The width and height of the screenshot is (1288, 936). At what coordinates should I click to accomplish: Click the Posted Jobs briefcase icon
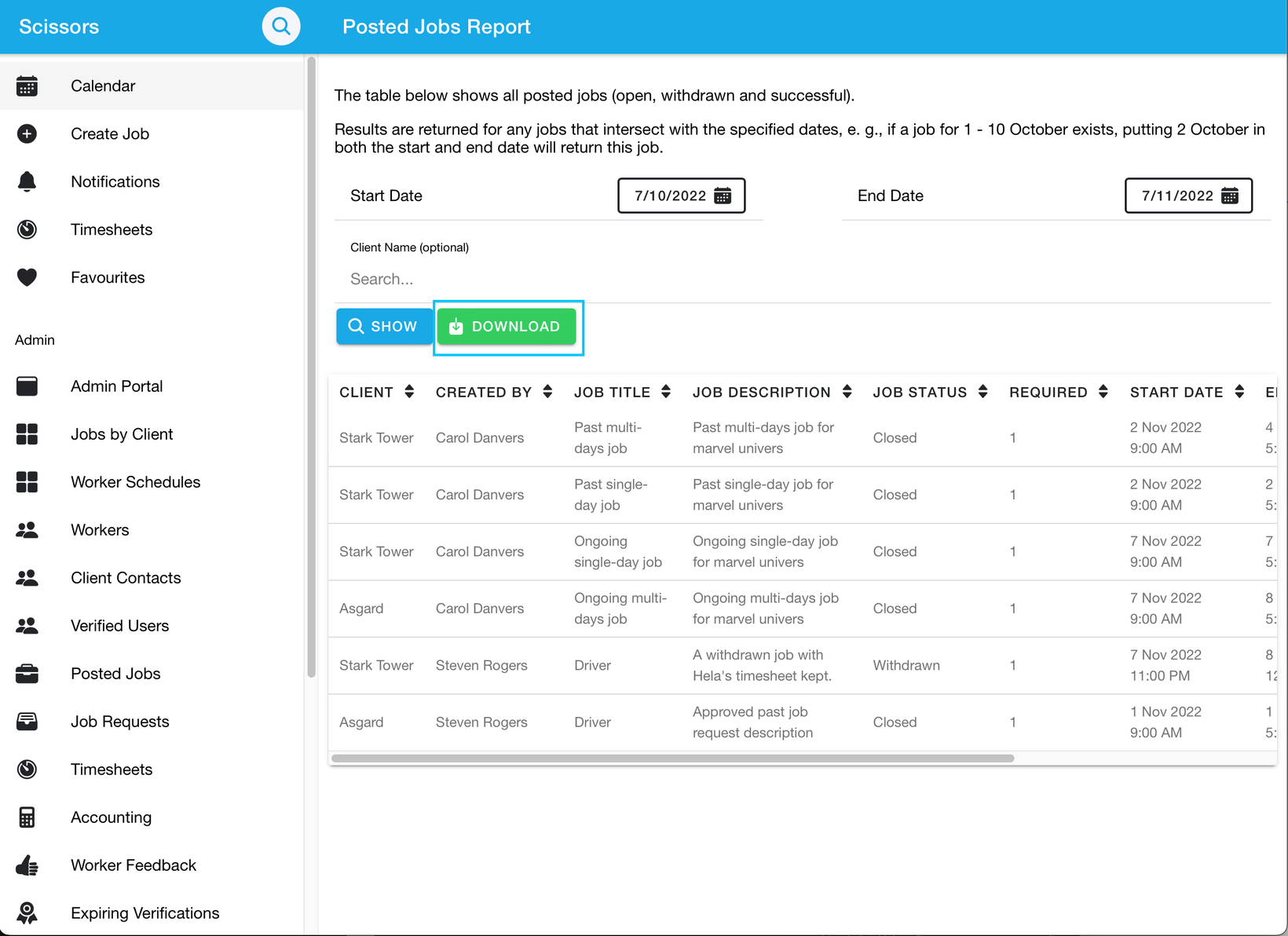click(27, 674)
